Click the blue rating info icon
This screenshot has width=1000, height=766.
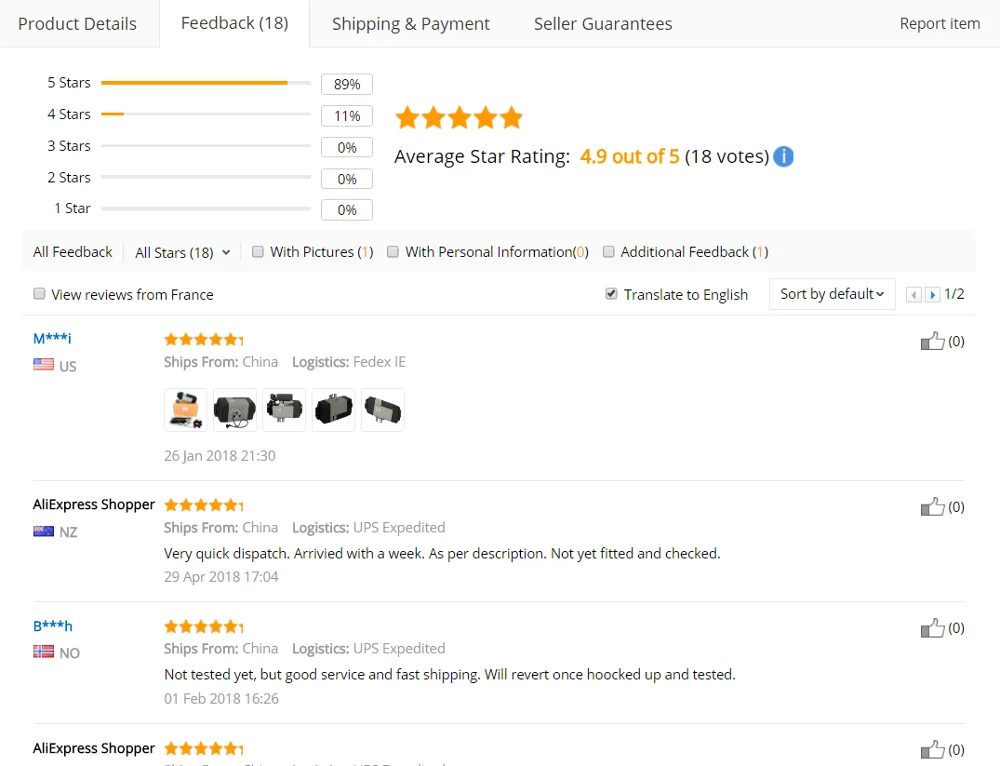[x=784, y=157]
